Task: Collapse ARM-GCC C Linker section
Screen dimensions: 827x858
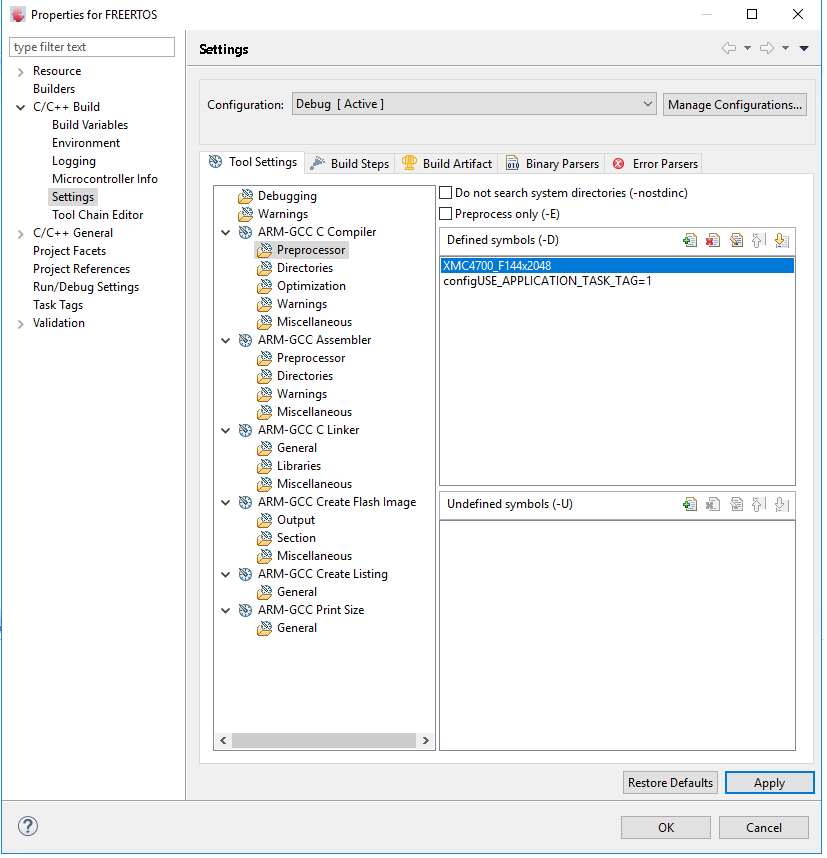Action: 225,431
